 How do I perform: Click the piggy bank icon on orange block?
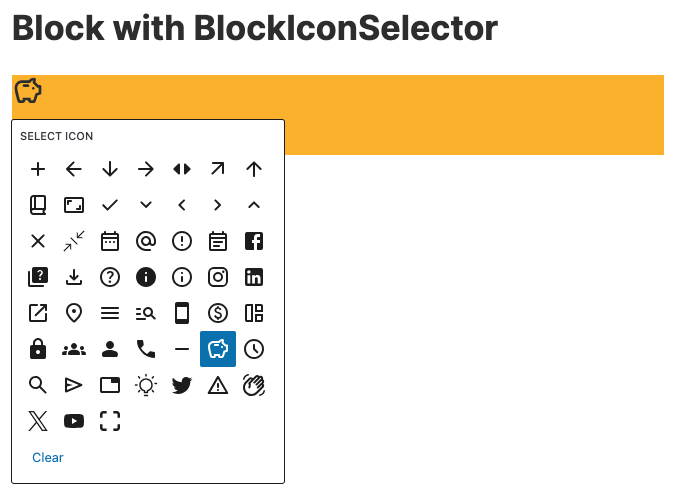pos(28,91)
